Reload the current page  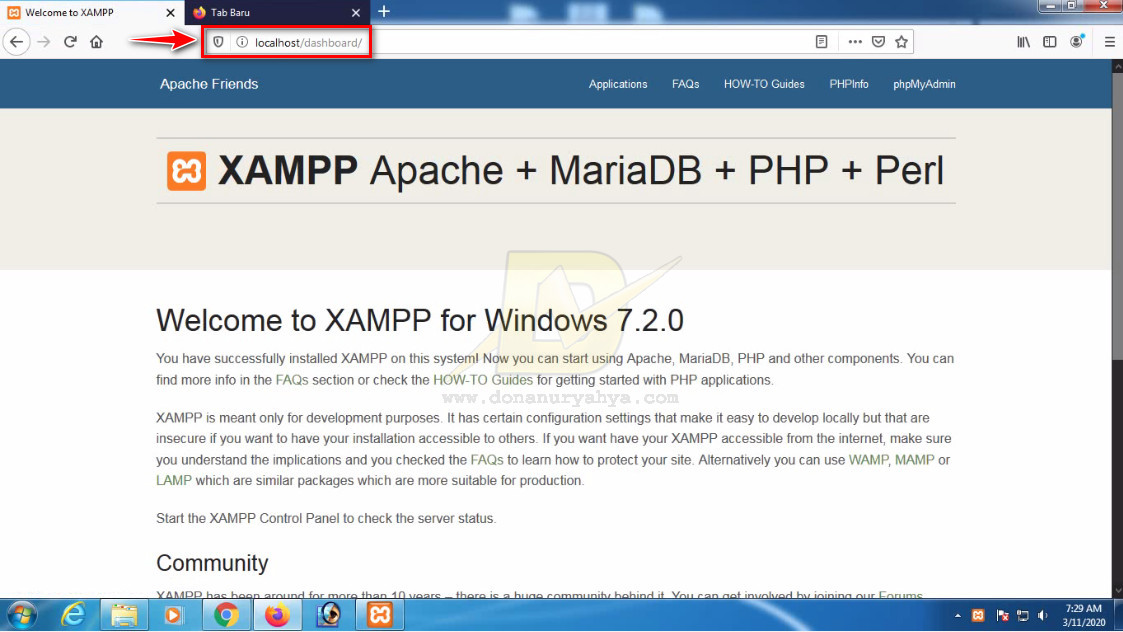(x=70, y=42)
